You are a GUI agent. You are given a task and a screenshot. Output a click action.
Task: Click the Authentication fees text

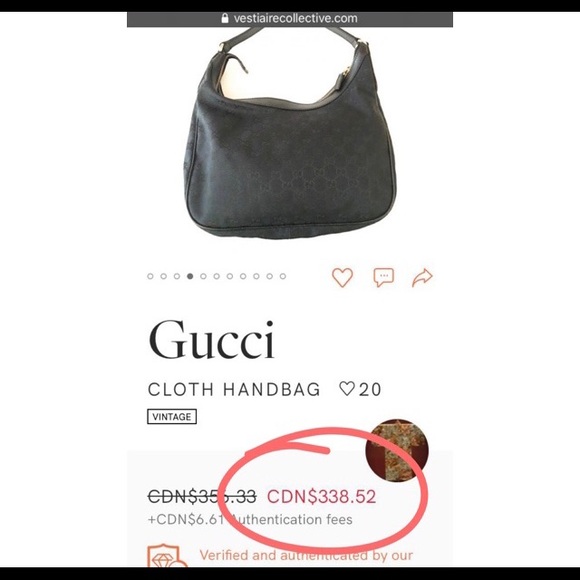click(x=292, y=519)
